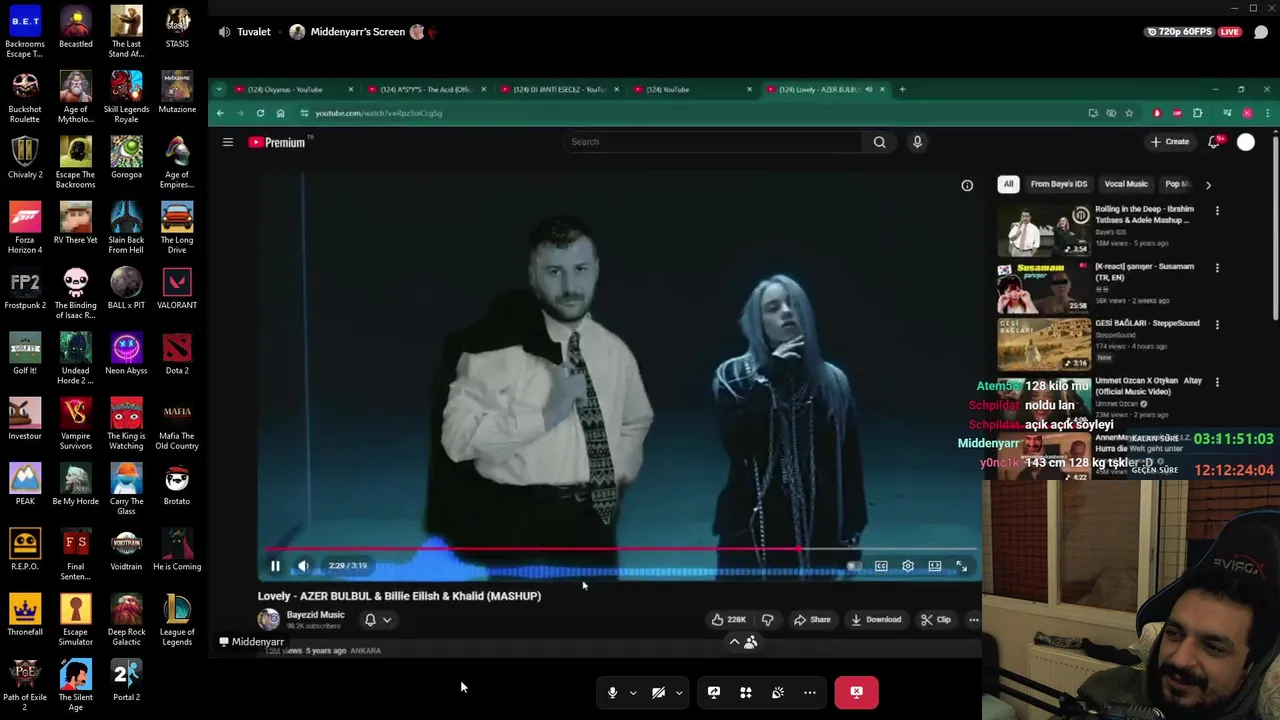
Task: Open the YouTube hamburger guide menu
Action: [x=228, y=142]
